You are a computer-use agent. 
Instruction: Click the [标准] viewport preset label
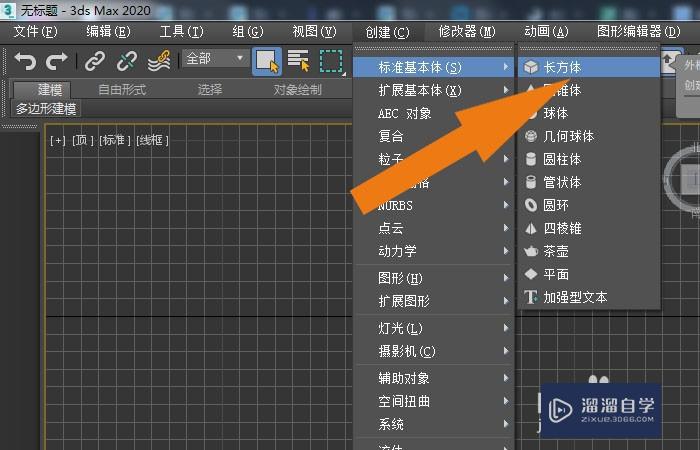pyautogui.click(x=115, y=141)
